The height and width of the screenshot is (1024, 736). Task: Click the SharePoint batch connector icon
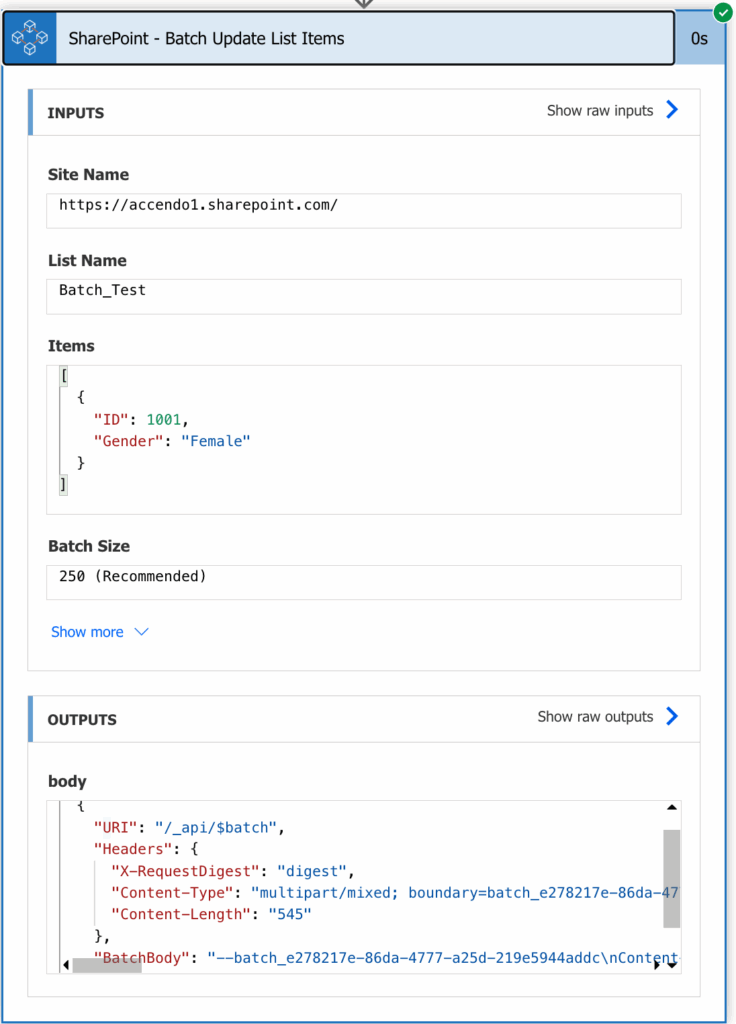pyautogui.click(x=30, y=38)
